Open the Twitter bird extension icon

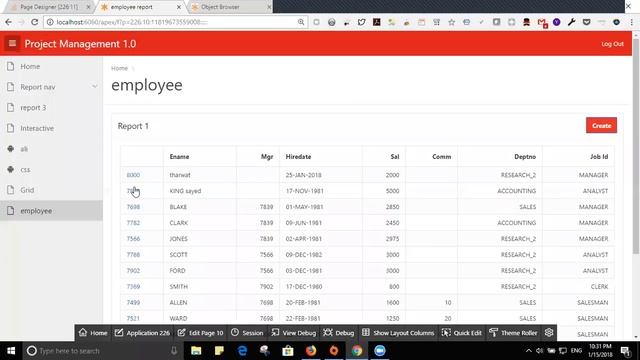coord(361,22)
